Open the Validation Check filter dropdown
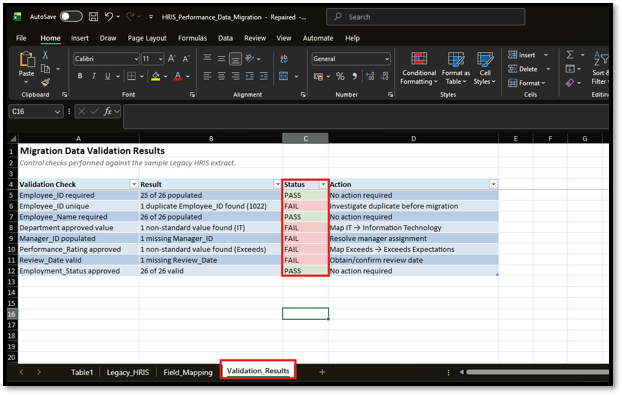 point(134,184)
